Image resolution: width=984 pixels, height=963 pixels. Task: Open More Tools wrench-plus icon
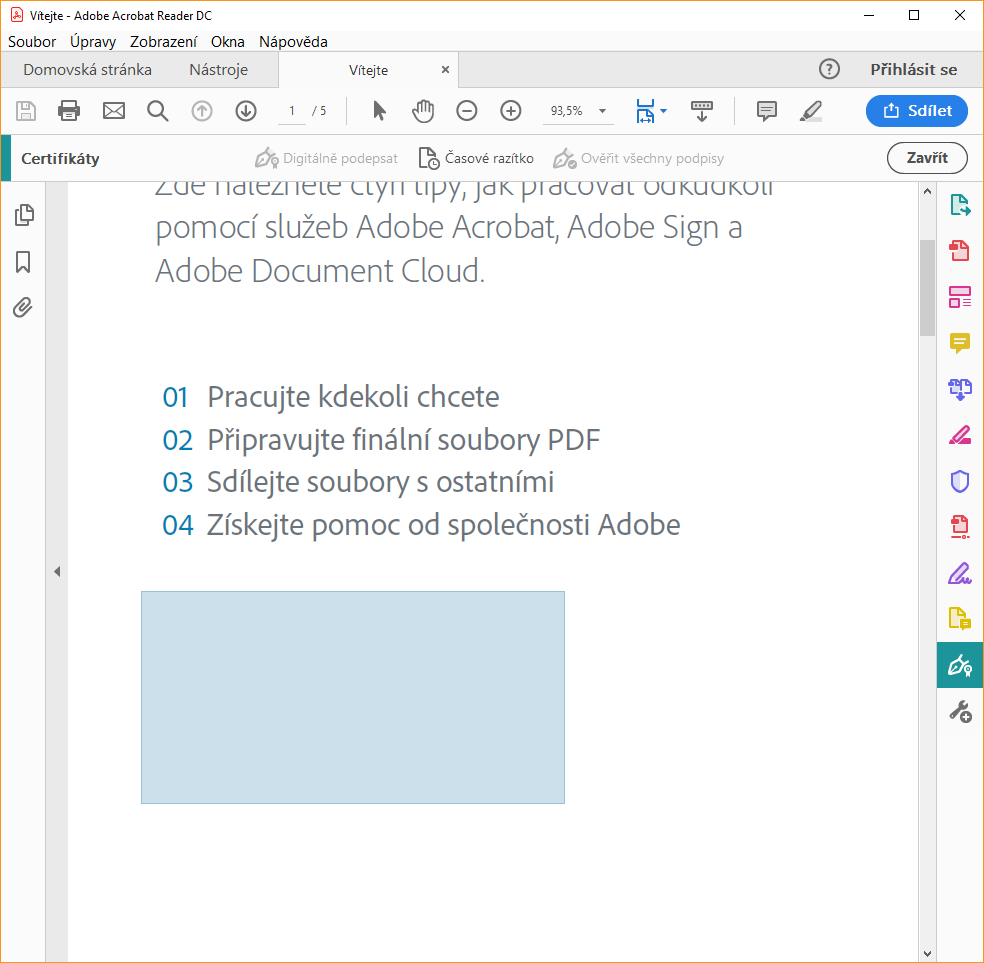coord(960,711)
